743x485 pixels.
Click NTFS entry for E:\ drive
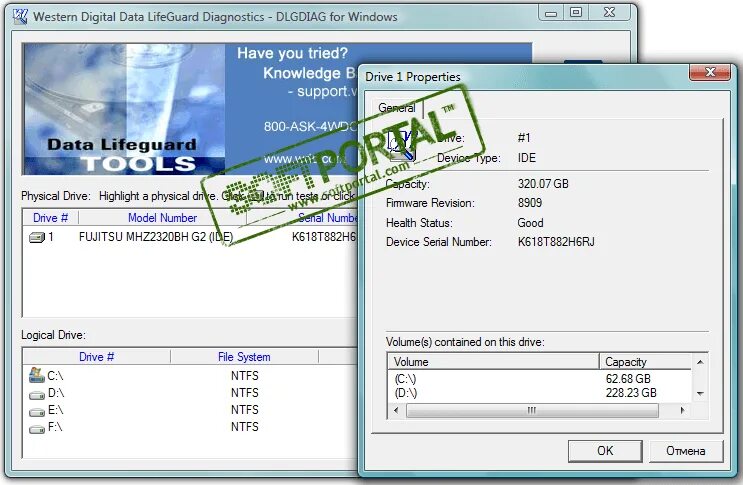click(x=245, y=410)
